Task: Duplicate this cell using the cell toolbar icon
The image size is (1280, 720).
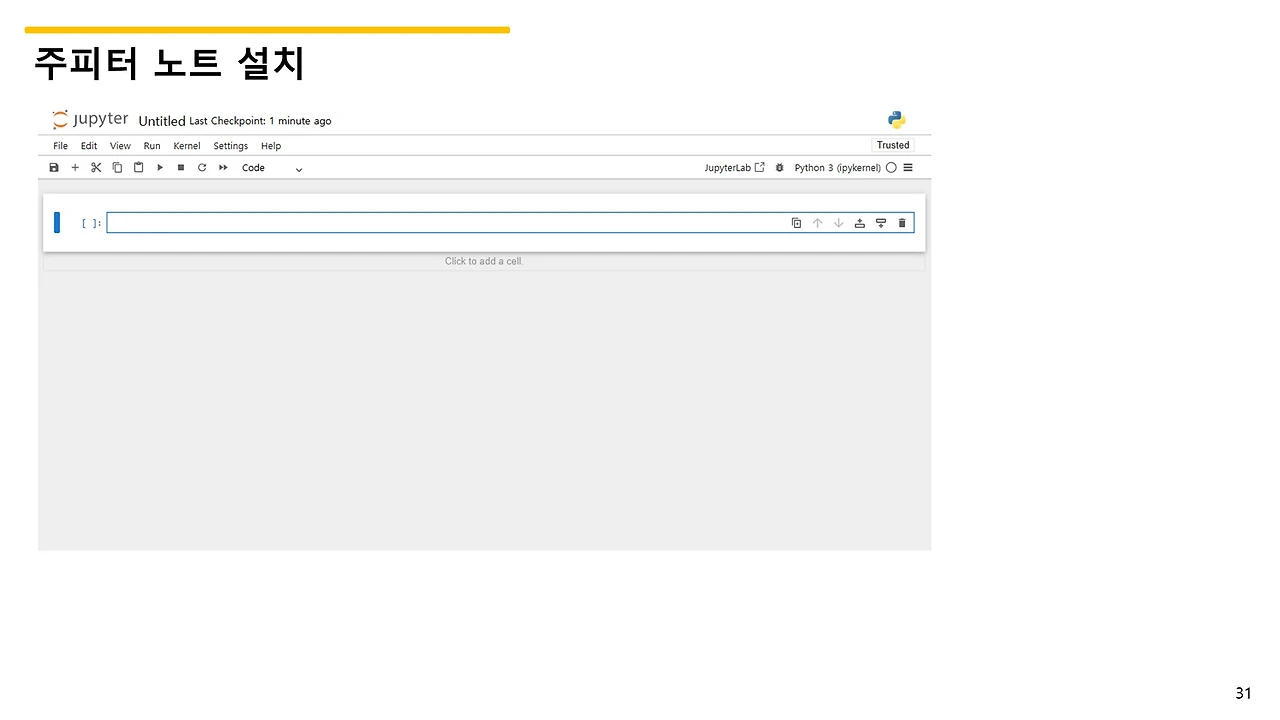Action: tap(796, 223)
